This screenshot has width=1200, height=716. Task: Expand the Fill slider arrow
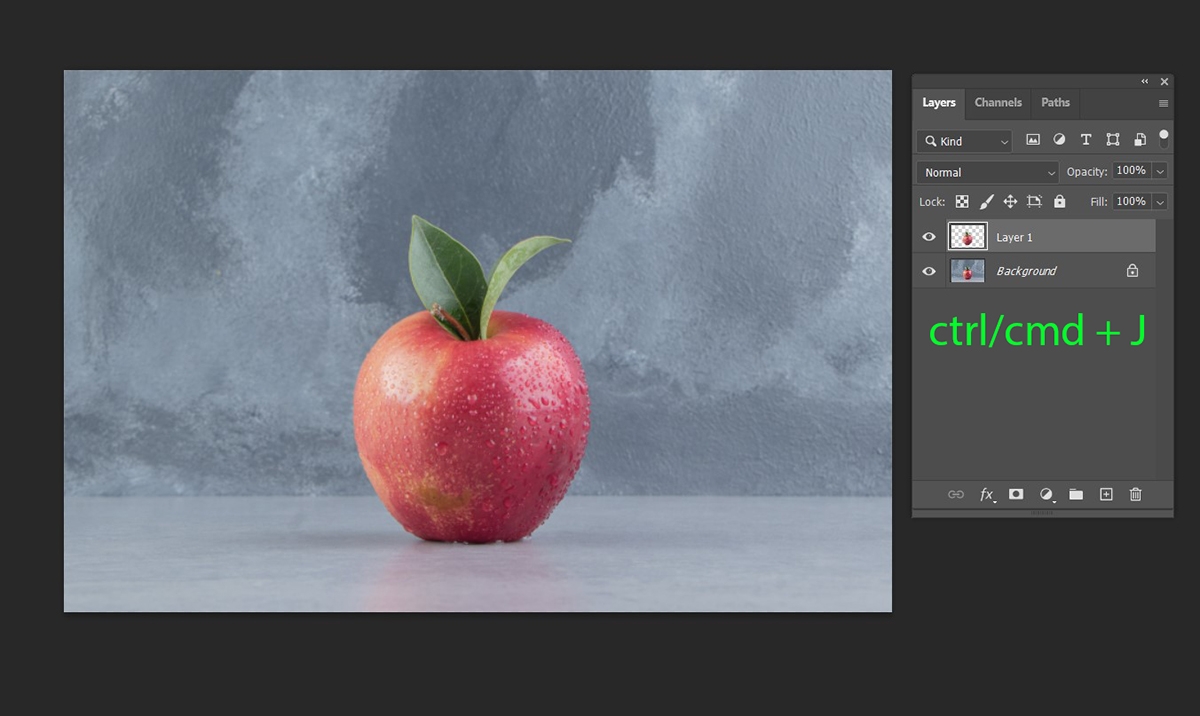click(1160, 202)
